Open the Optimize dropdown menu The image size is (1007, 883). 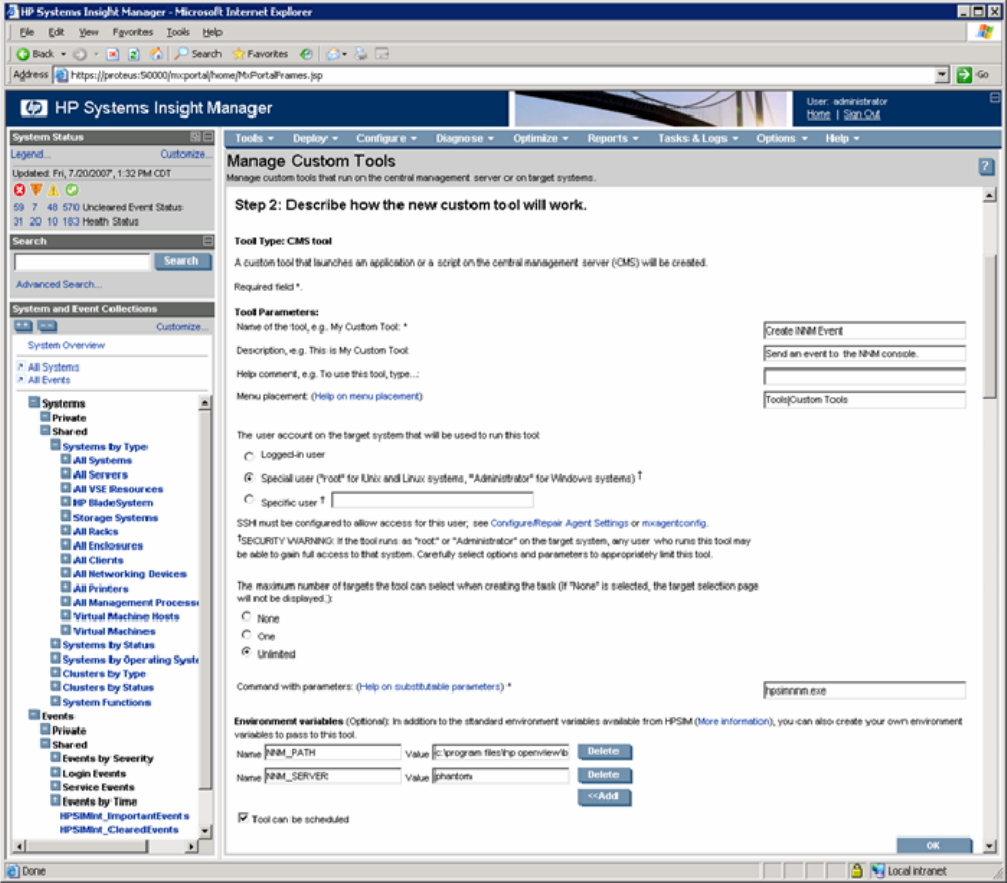[x=541, y=138]
